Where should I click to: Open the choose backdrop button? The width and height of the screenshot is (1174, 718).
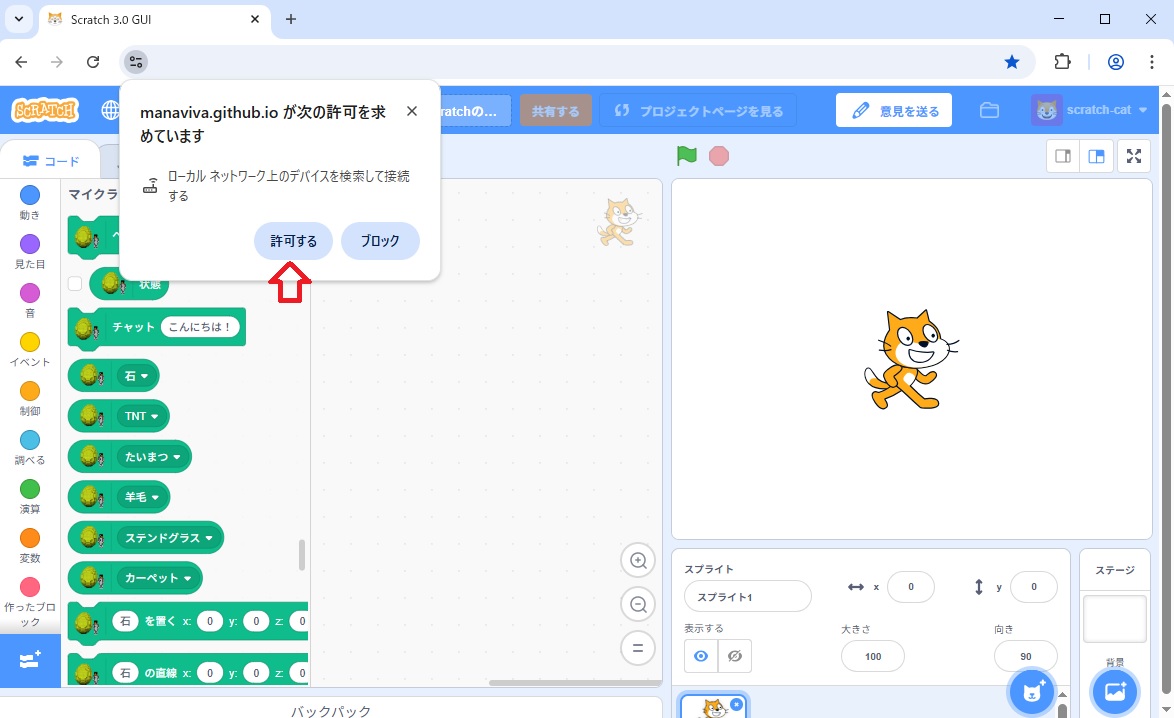tap(1115, 690)
